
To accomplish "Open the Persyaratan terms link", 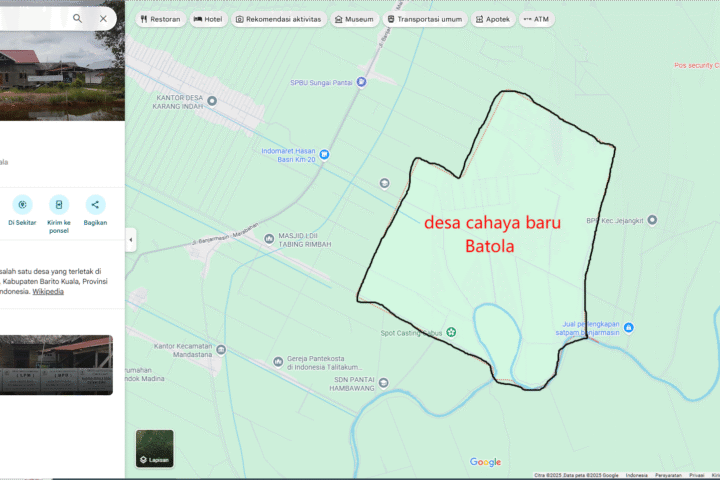I will coord(668,475).
